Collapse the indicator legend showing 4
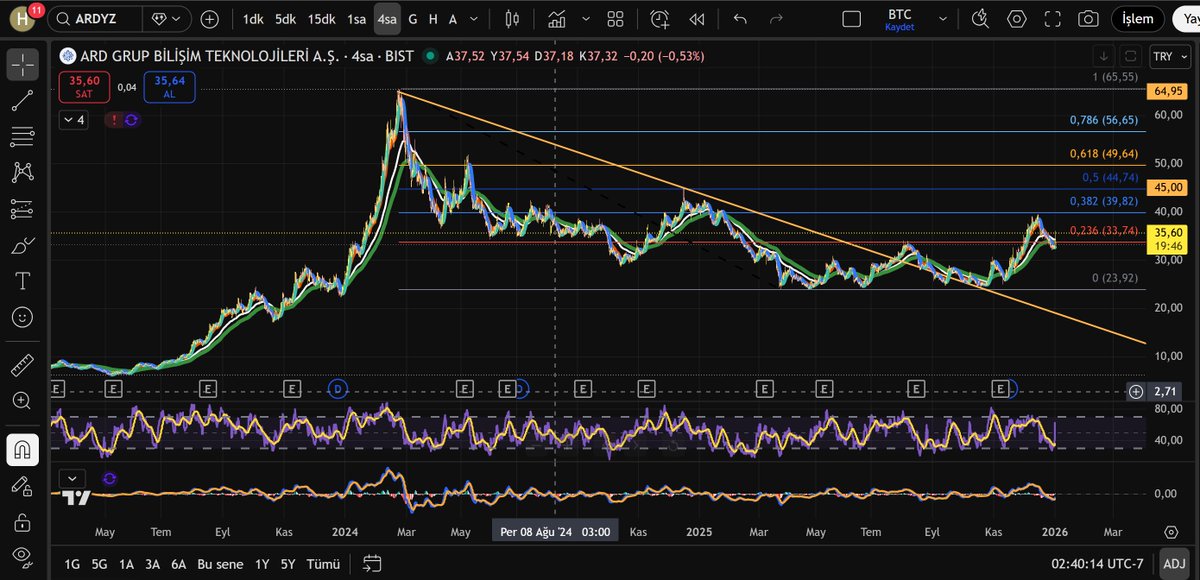Screen dimensions: 1200x580 [74, 120]
